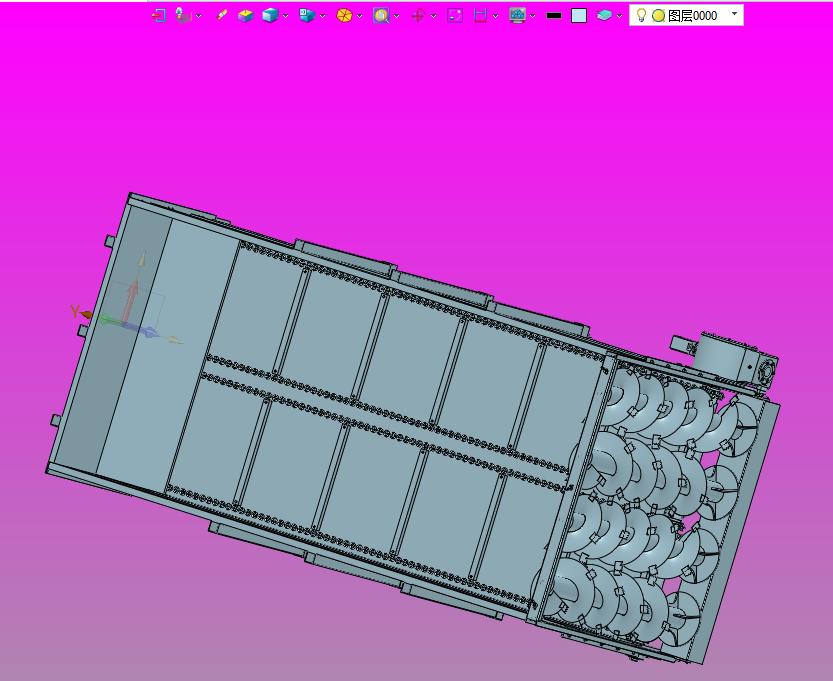The height and width of the screenshot is (681, 833).
Task: Select the pencil sketch tool icon
Action: pyautogui.click(x=222, y=15)
